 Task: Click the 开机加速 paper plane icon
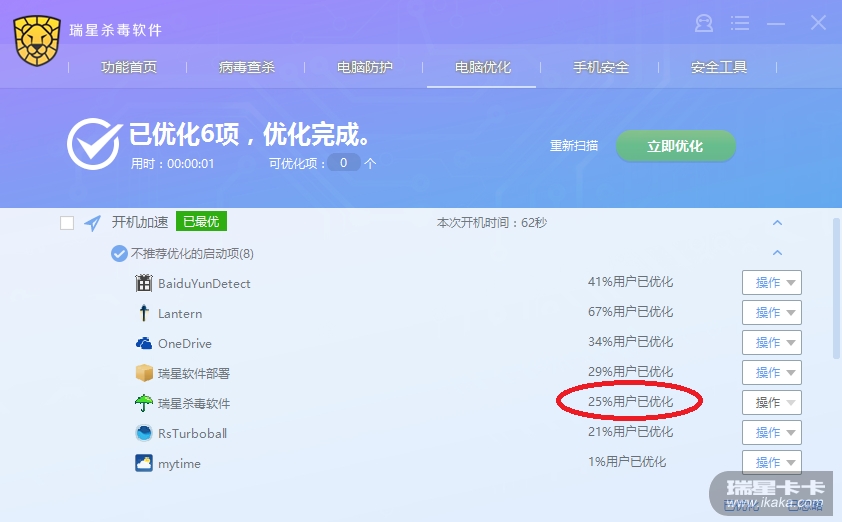92,223
